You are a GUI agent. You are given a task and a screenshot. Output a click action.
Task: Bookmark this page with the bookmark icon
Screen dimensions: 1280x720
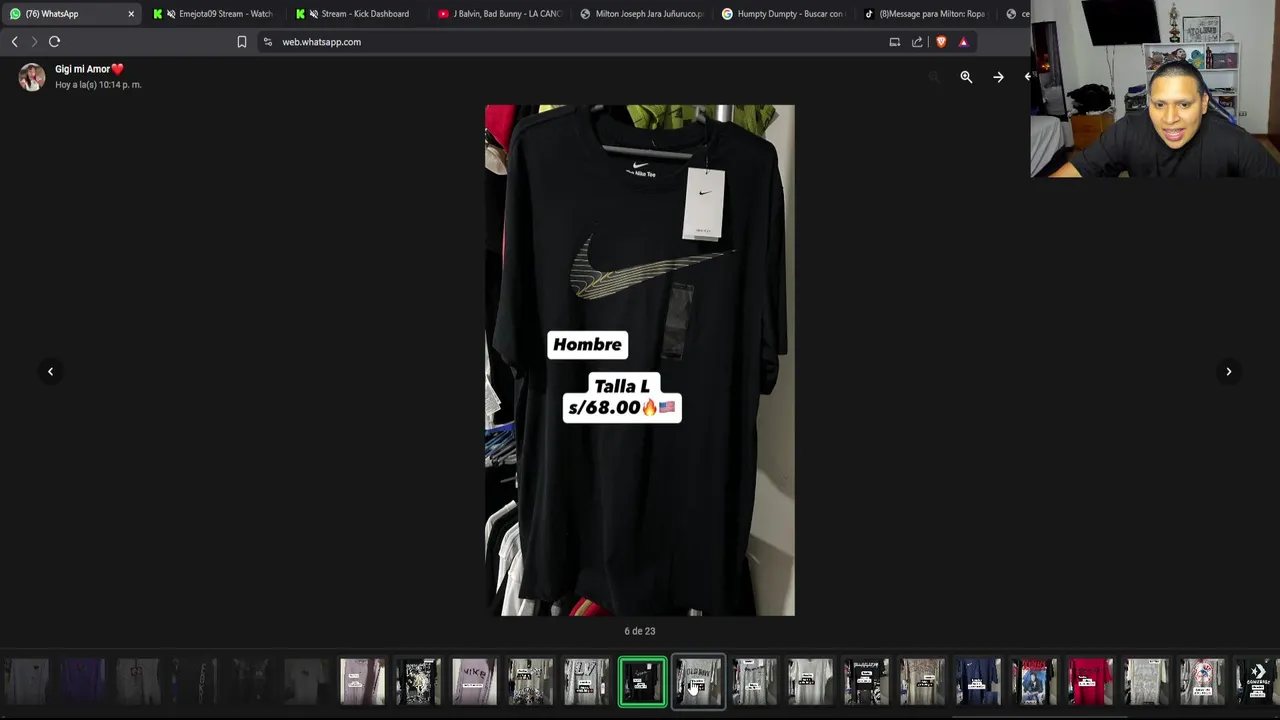point(242,42)
